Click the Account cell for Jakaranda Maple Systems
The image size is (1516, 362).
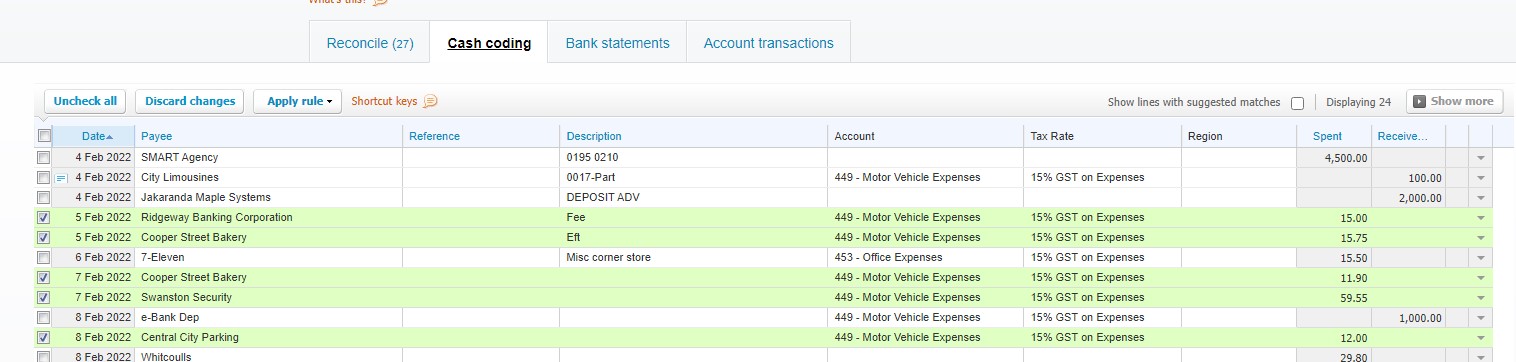point(925,197)
